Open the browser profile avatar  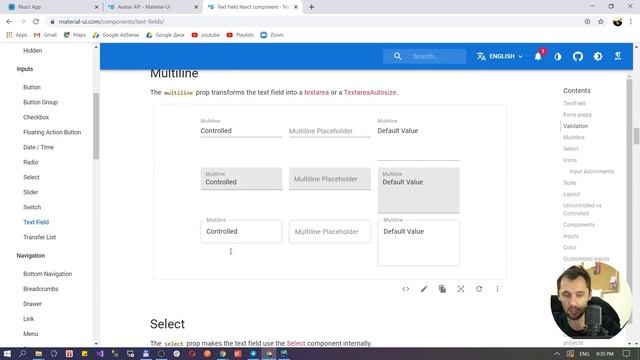(x=618, y=22)
